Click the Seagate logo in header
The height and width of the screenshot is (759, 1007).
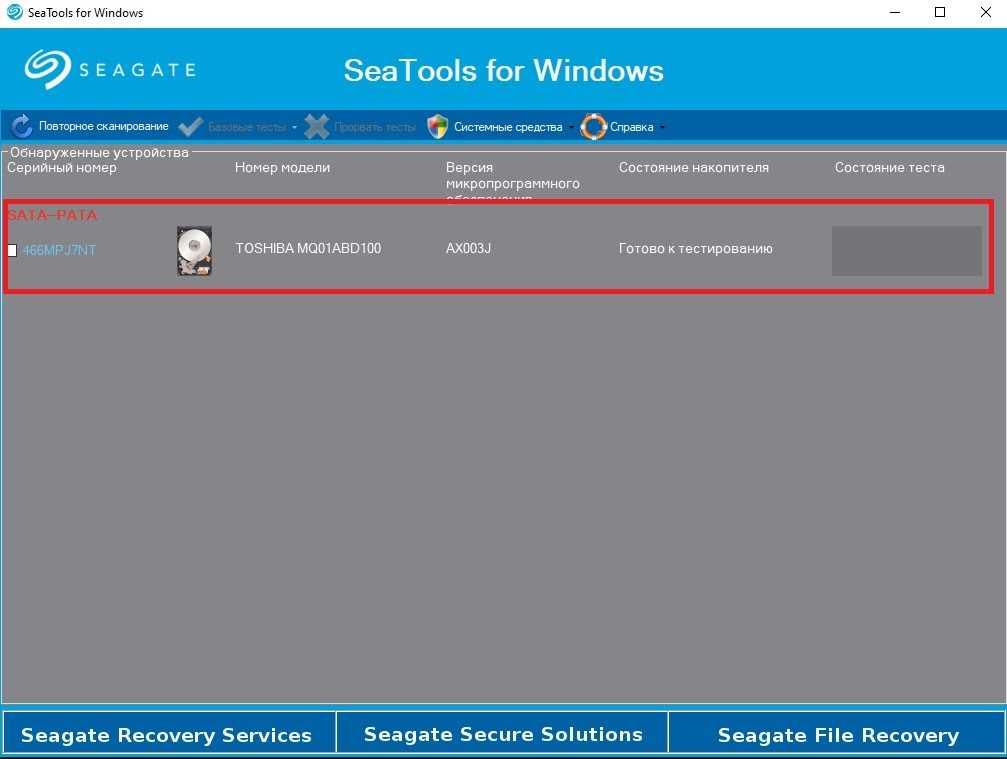pos(110,69)
